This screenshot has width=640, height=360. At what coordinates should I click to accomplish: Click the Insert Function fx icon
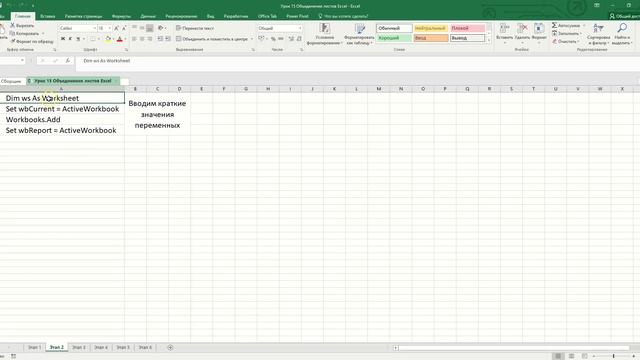tap(68, 60)
